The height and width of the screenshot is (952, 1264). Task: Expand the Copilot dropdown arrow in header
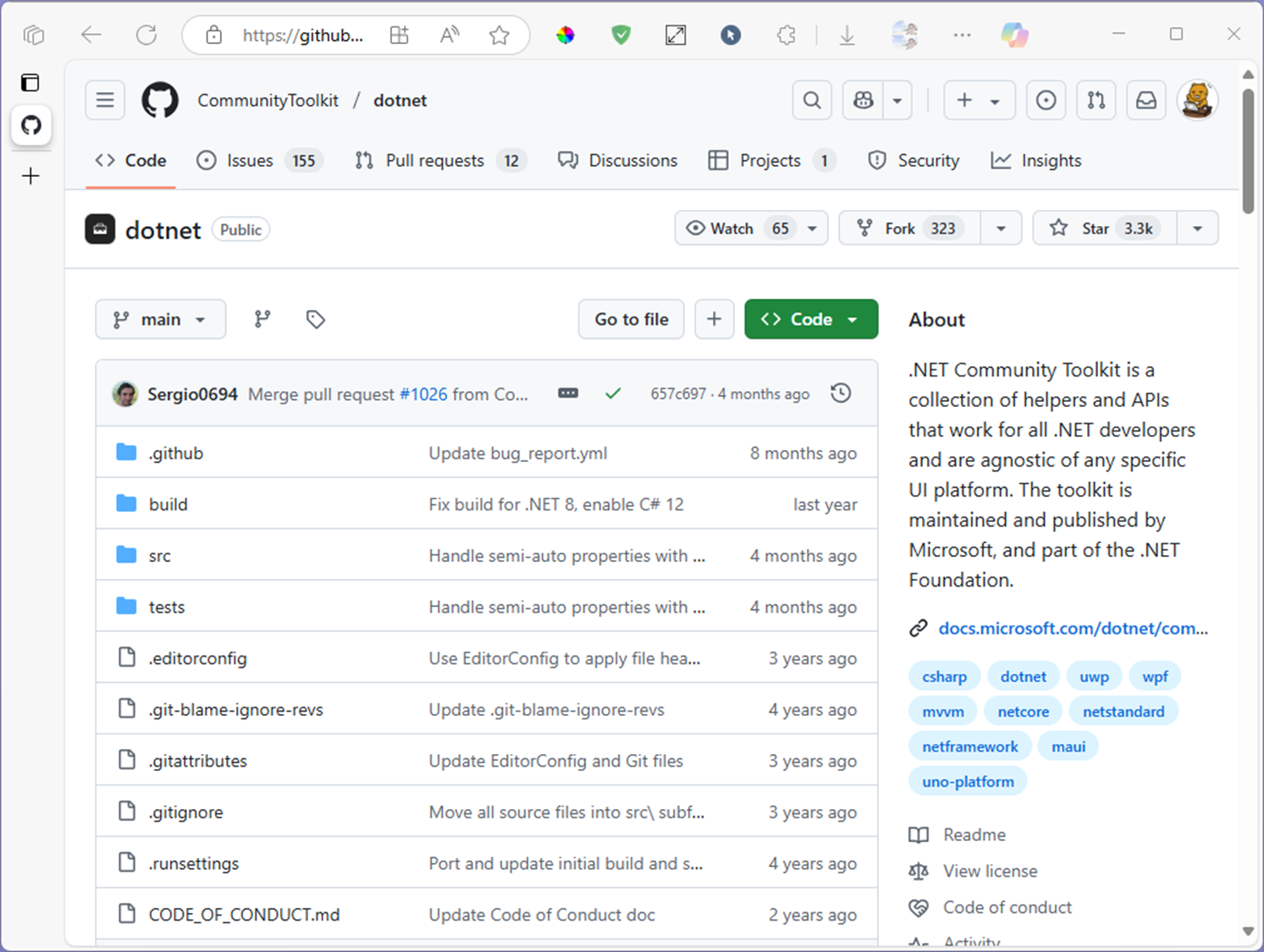pyautogui.click(x=897, y=101)
